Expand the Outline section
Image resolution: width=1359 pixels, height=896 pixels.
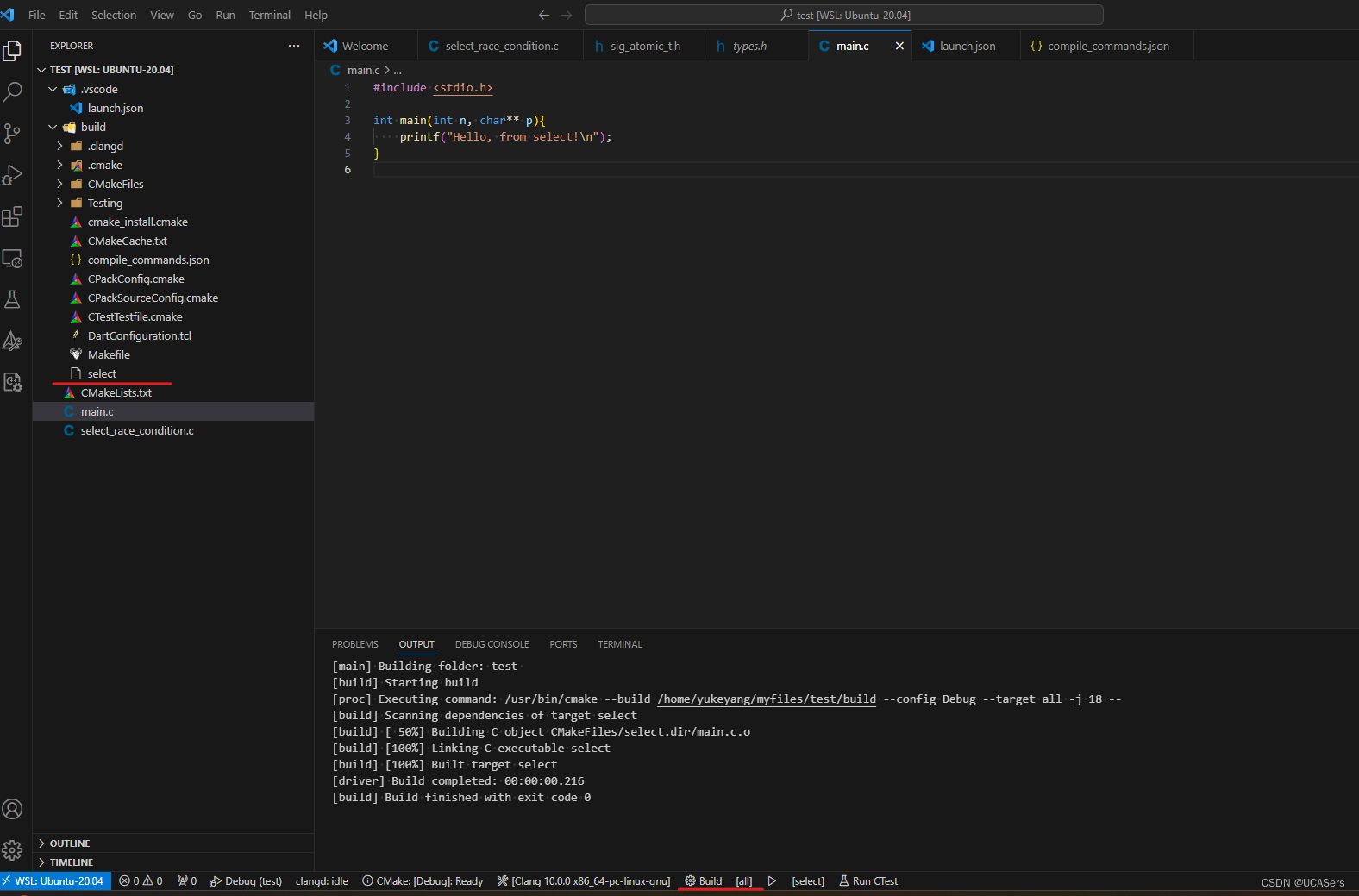click(173, 843)
